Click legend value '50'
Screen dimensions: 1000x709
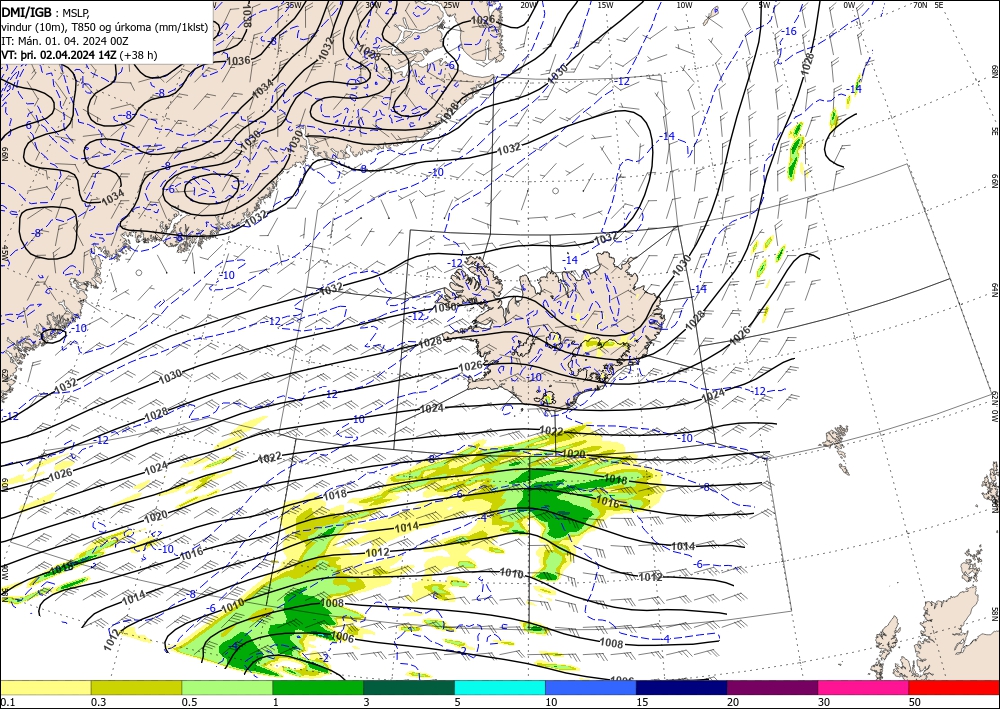click(915, 702)
